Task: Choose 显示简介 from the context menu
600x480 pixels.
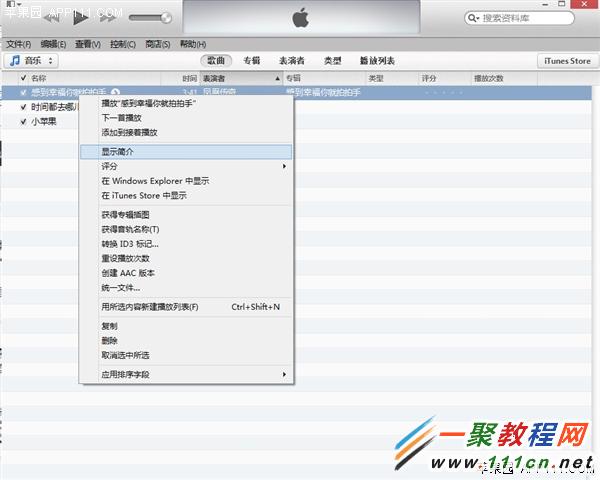Action: pyautogui.click(x=186, y=152)
